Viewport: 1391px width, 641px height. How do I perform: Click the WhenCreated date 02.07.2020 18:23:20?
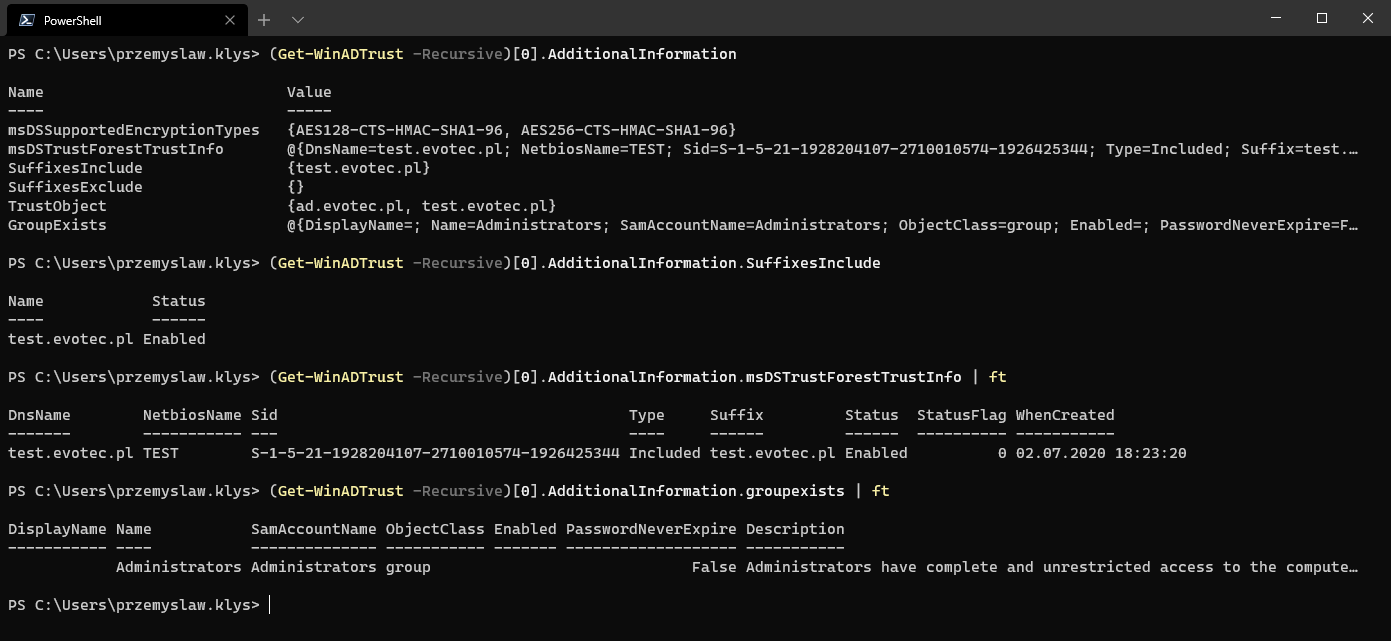click(1101, 453)
